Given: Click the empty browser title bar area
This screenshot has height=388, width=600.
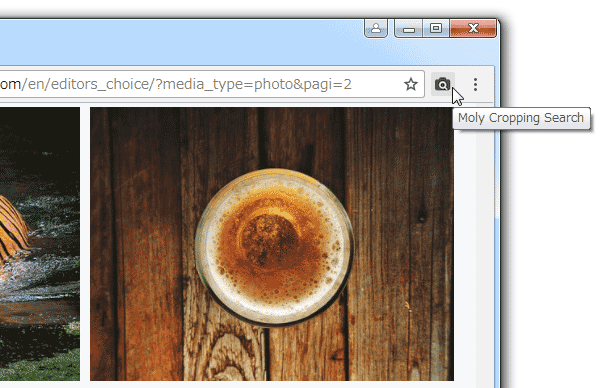Looking at the screenshot, I should (x=180, y=42).
